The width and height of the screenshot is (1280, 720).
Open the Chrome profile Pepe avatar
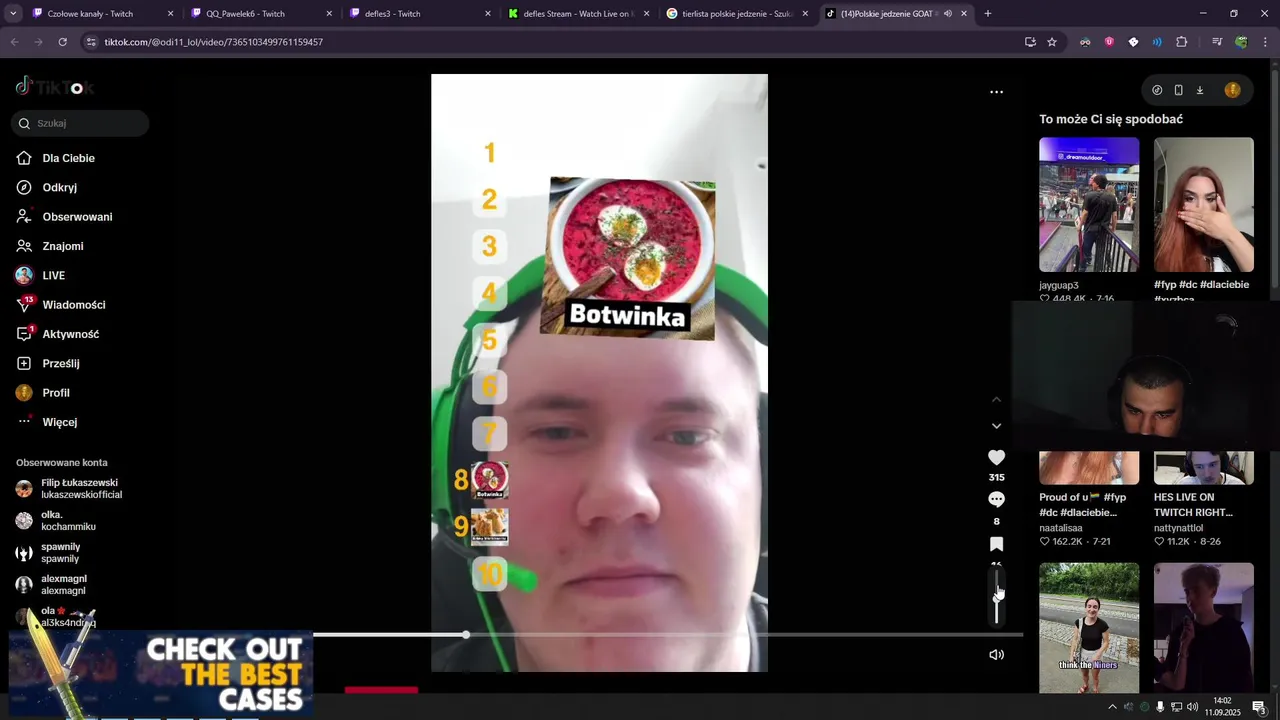pyautogui.click(x=1241, y=42)
